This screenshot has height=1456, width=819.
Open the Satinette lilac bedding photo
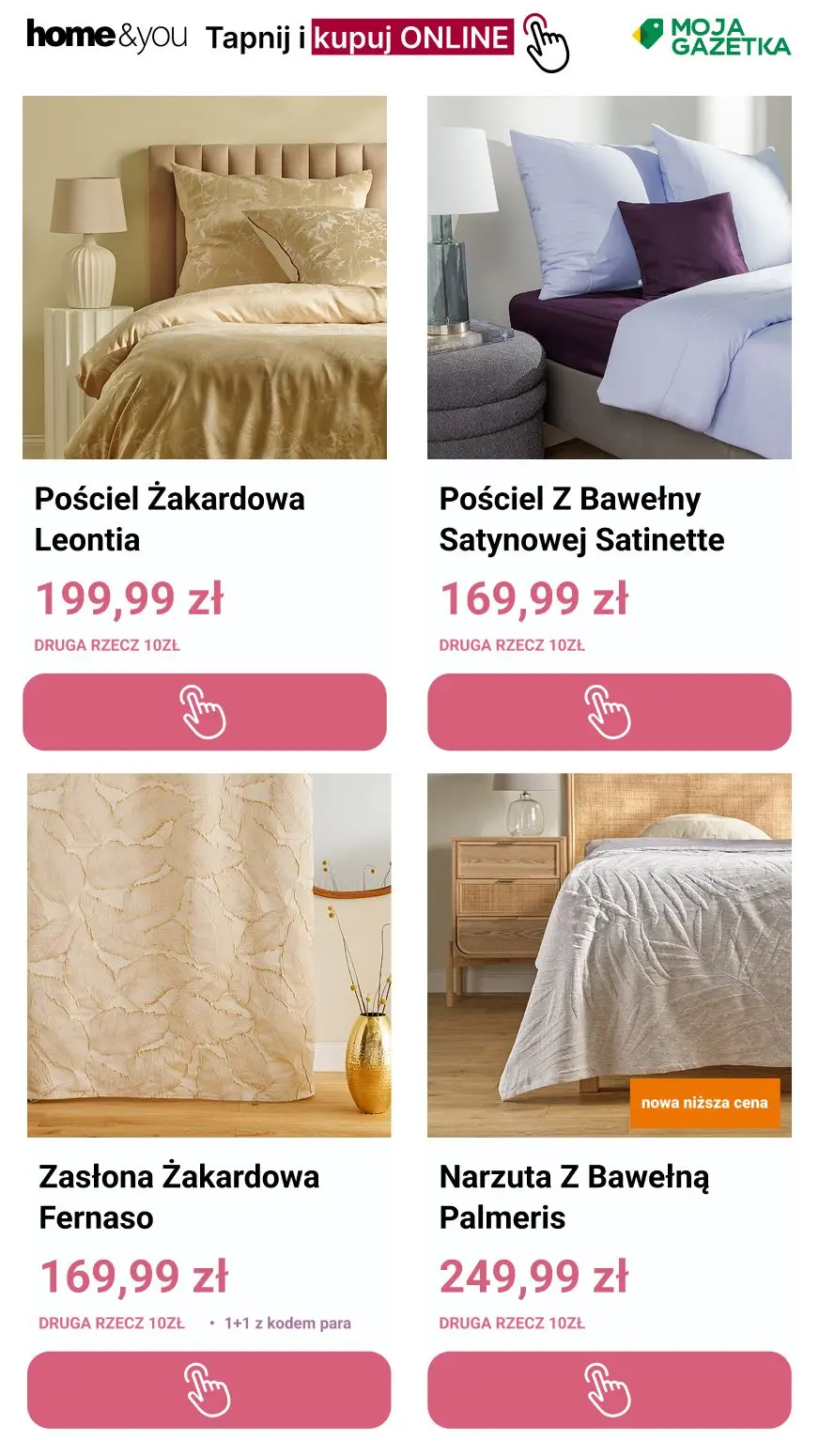tap(610, 277)
